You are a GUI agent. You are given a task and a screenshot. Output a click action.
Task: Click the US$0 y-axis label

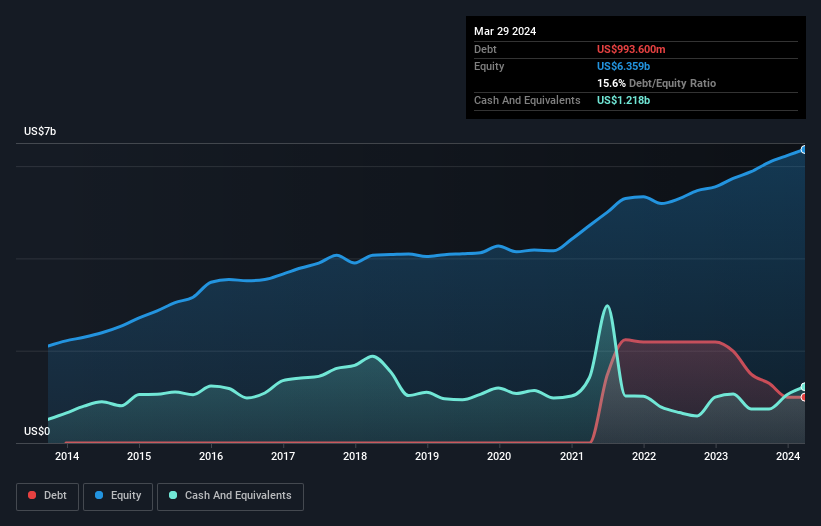point(37,431)
